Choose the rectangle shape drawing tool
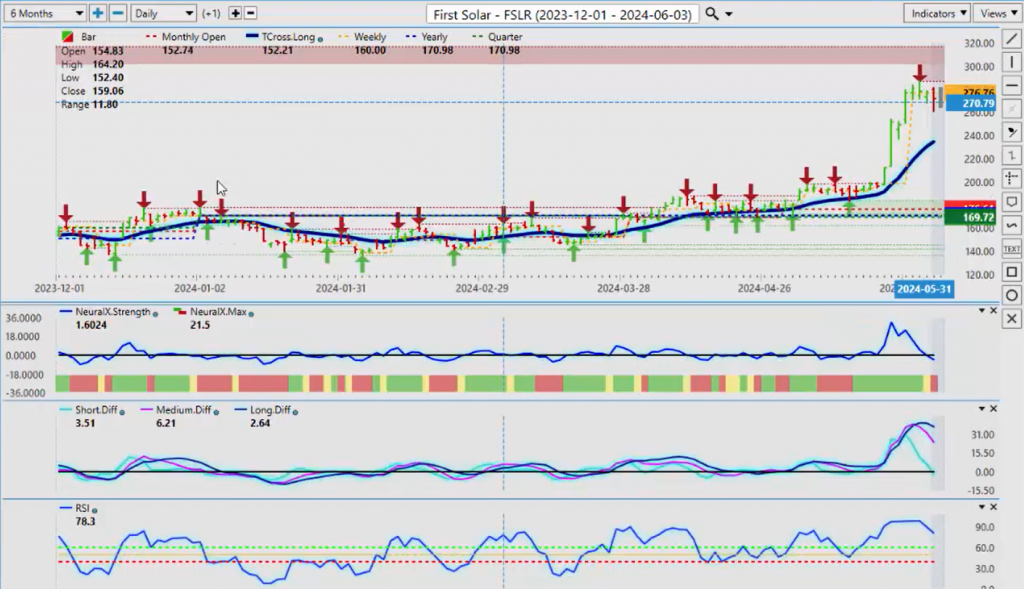The height and width of the screenshot is (589, 1024). 1010,272
